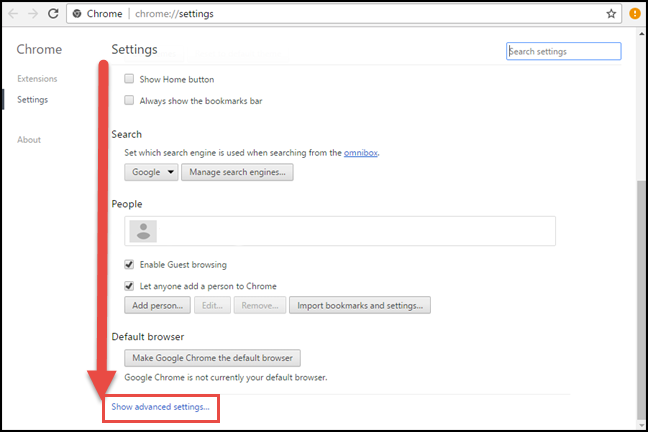Click Show advanced settings link
This screenshot has height=432, width=648.
click(x=160, y=407)
